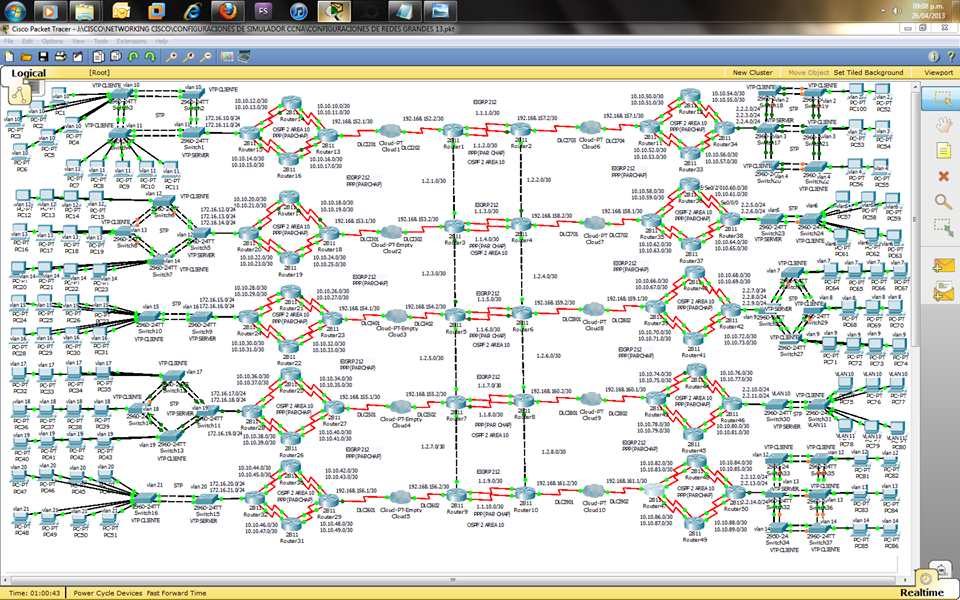Click the Save toolbar icon

click(x=45, y=57)
